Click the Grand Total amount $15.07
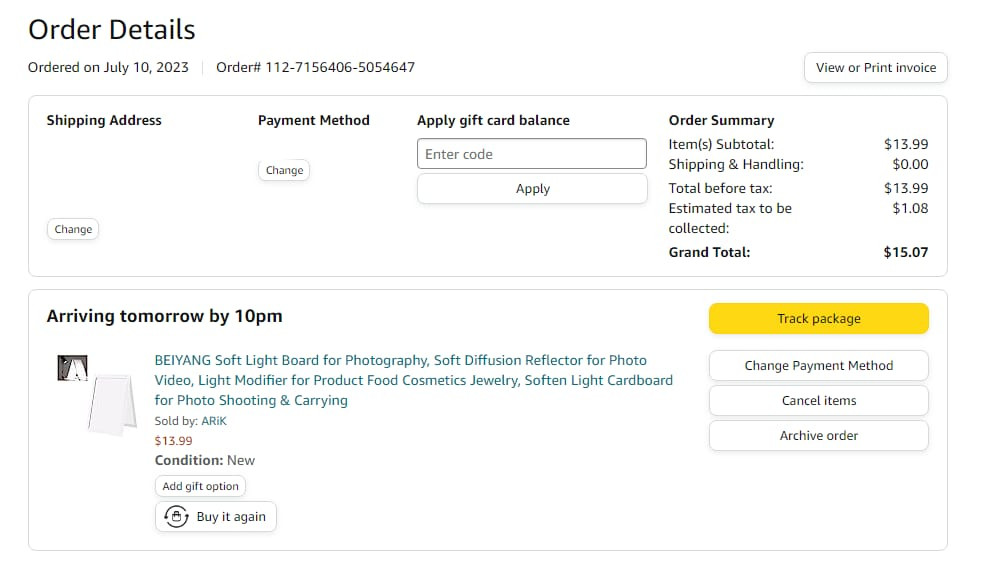The image size is (1000, 569). [x=905, y=252]
